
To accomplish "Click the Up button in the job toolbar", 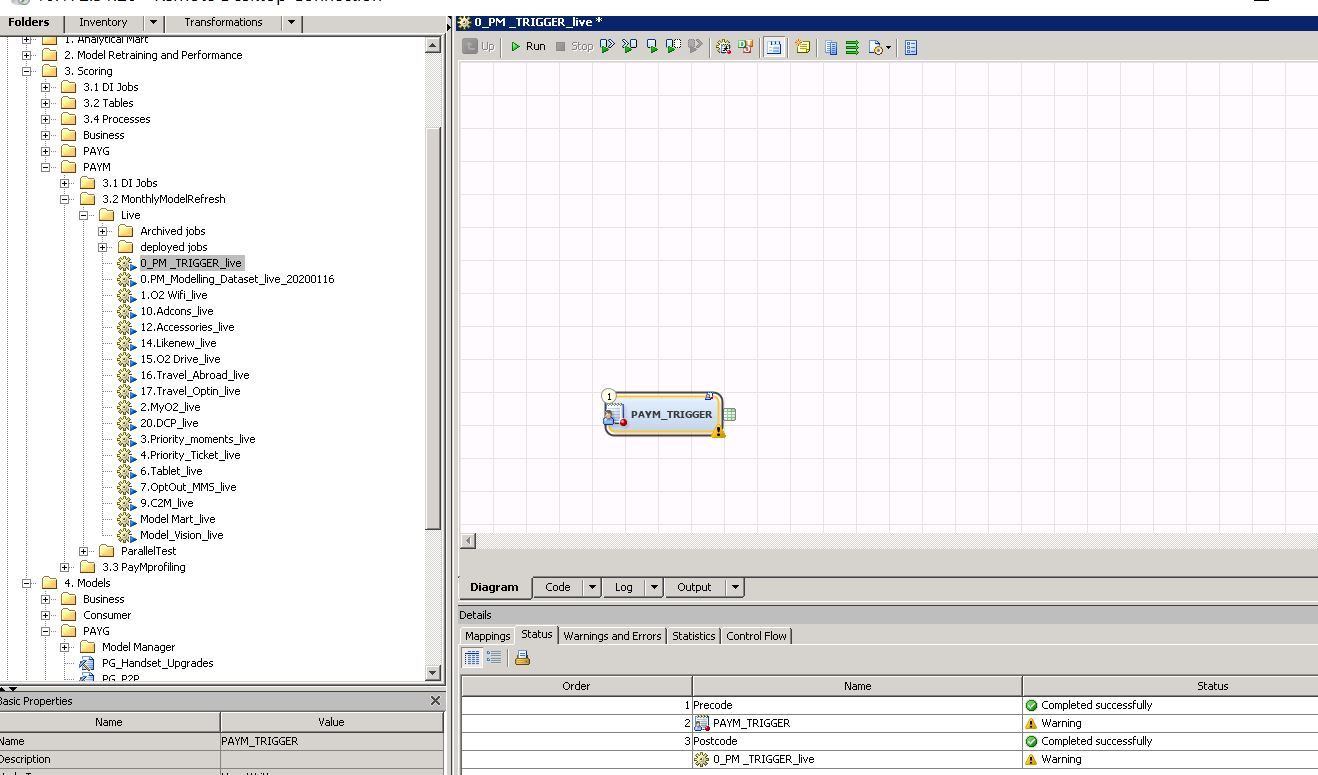I will tap(477, 46).
